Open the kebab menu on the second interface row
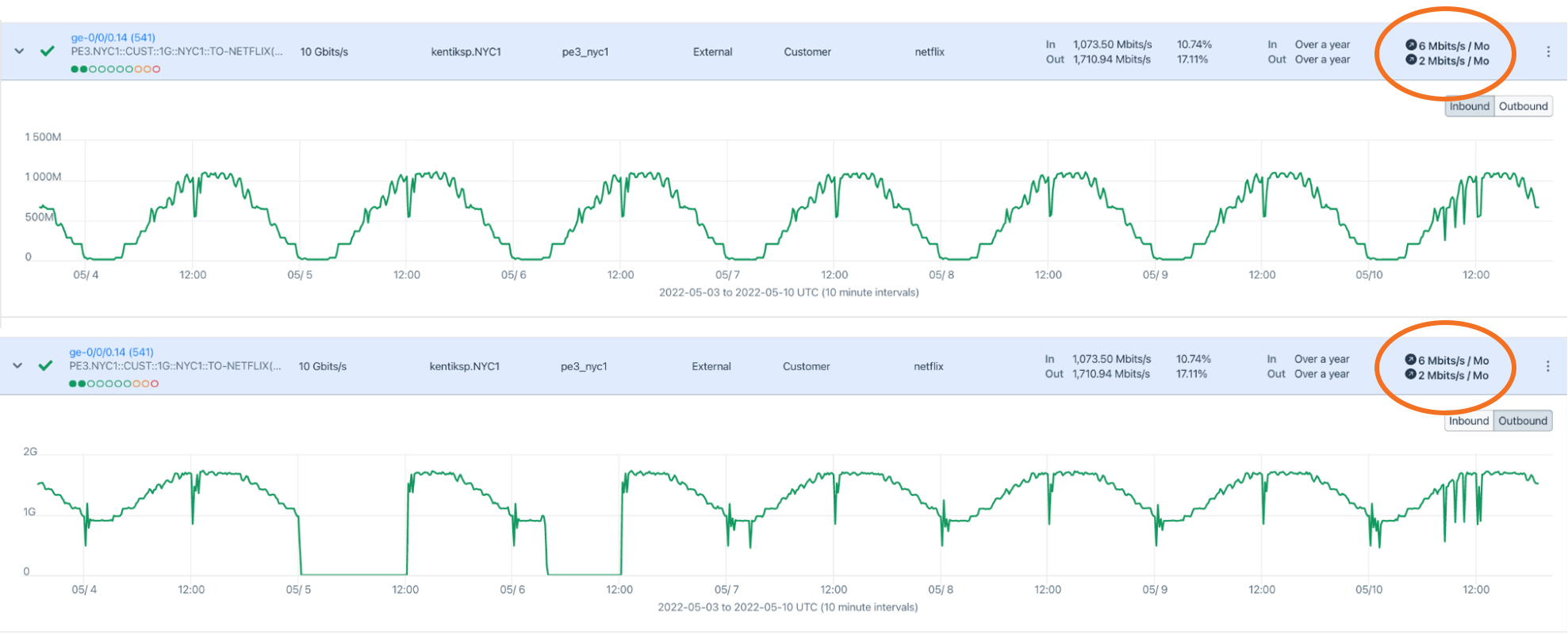Screen dimensions: 1568x634 point(1547,366)
